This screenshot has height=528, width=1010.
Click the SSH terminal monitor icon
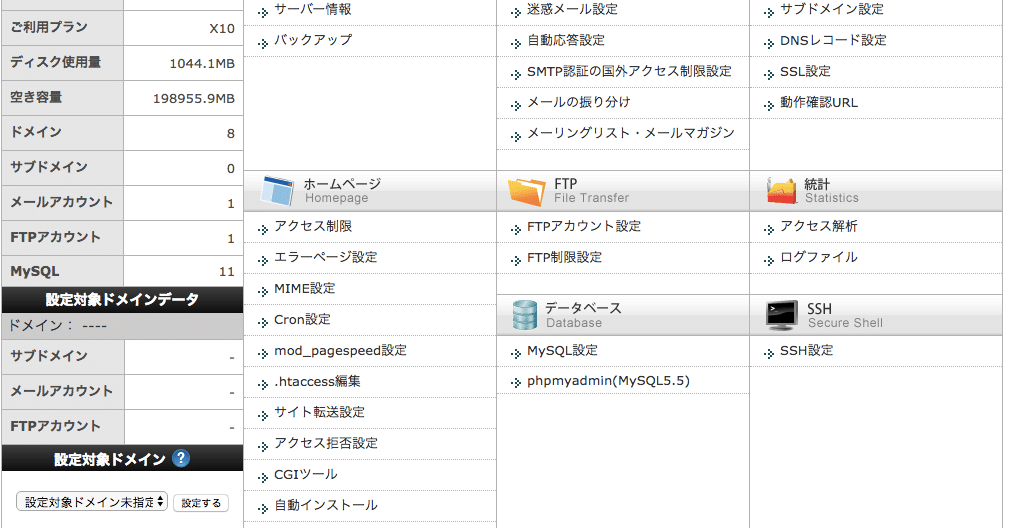782,316
